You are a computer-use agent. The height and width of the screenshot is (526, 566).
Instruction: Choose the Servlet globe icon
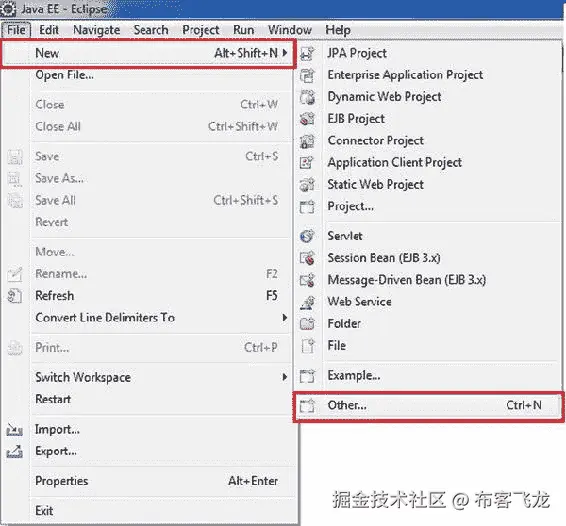(307, 236)
